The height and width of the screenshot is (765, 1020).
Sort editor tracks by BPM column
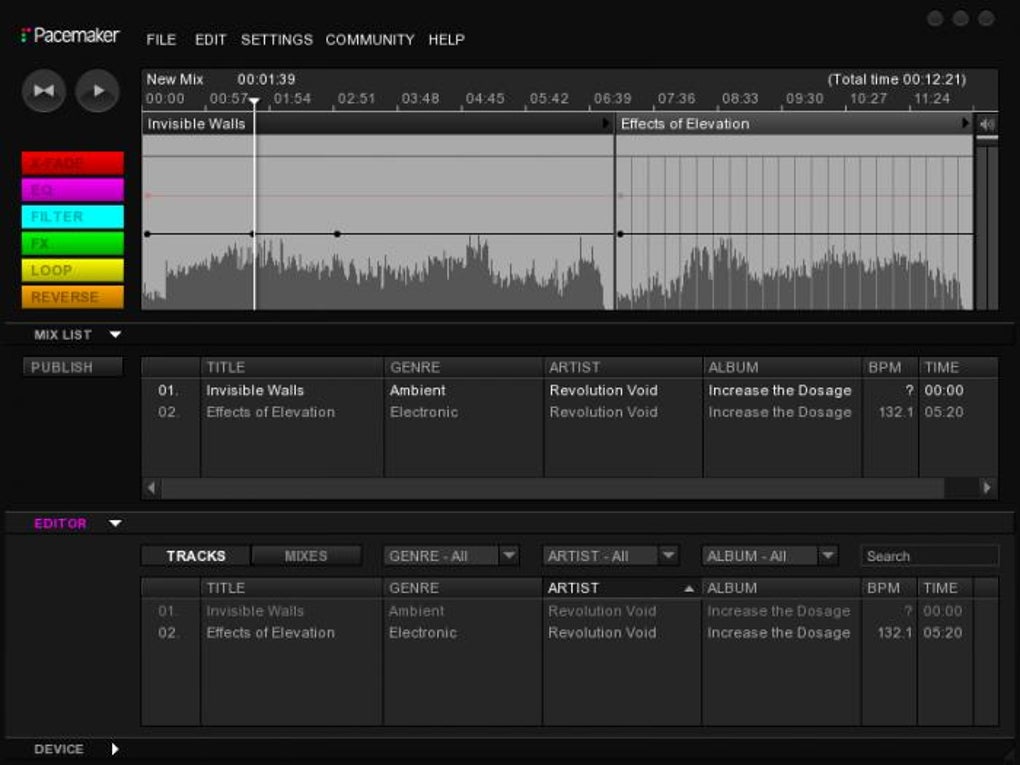[889, 588]
